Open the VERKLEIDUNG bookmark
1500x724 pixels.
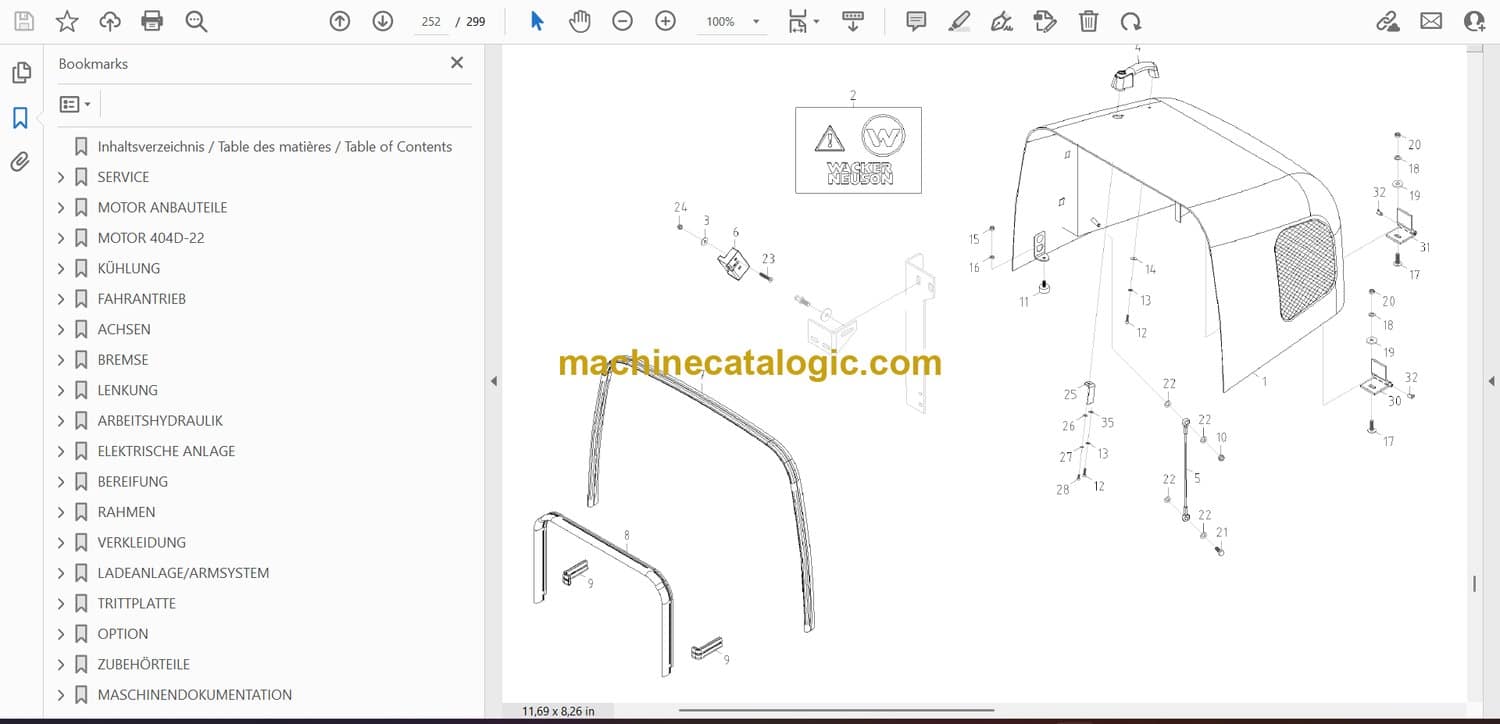(x=141, y=542)
